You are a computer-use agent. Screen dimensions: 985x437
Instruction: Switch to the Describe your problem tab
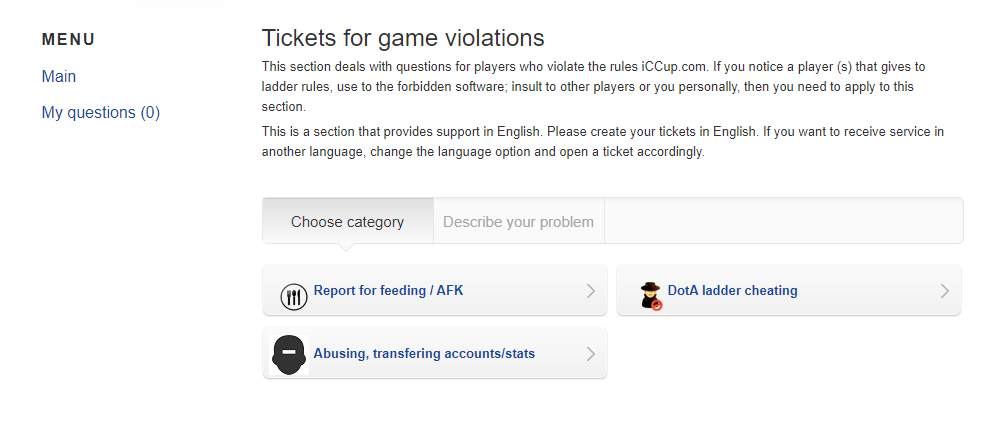click(x=518, y=221)
